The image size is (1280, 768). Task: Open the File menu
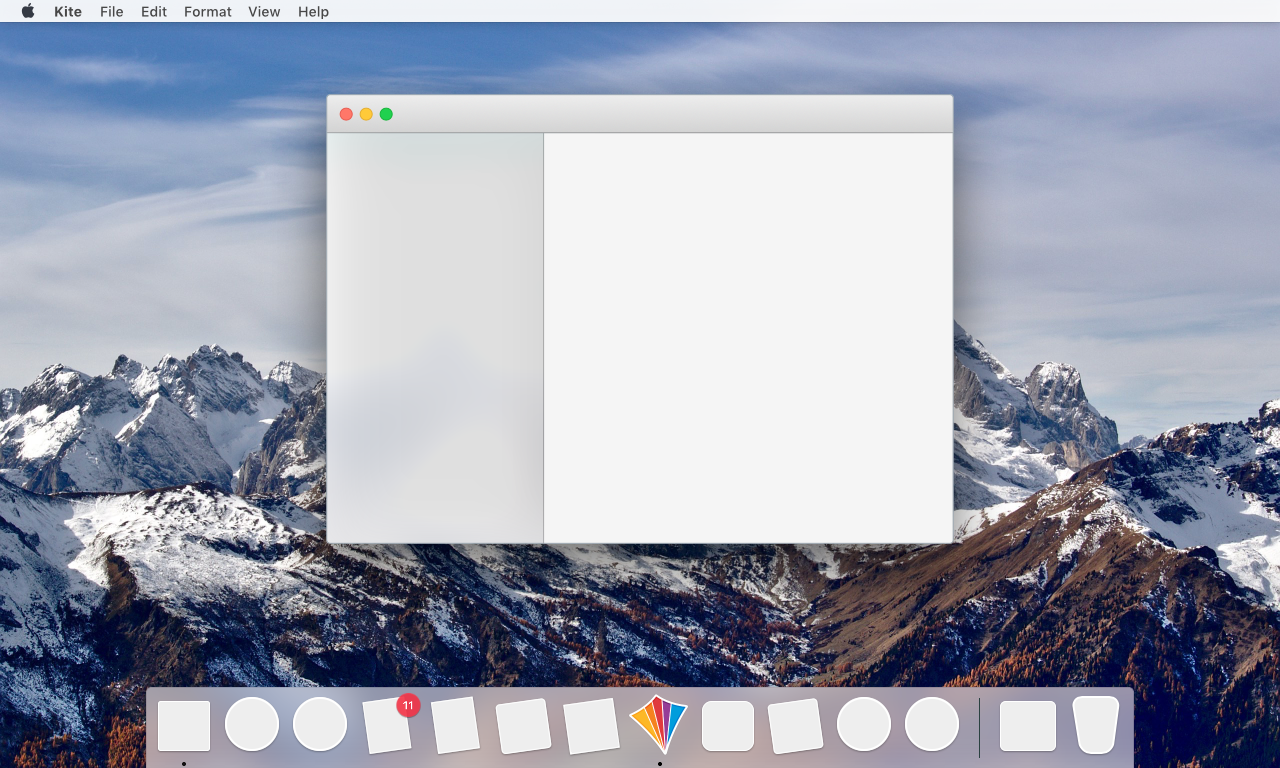tap(112, 11)
